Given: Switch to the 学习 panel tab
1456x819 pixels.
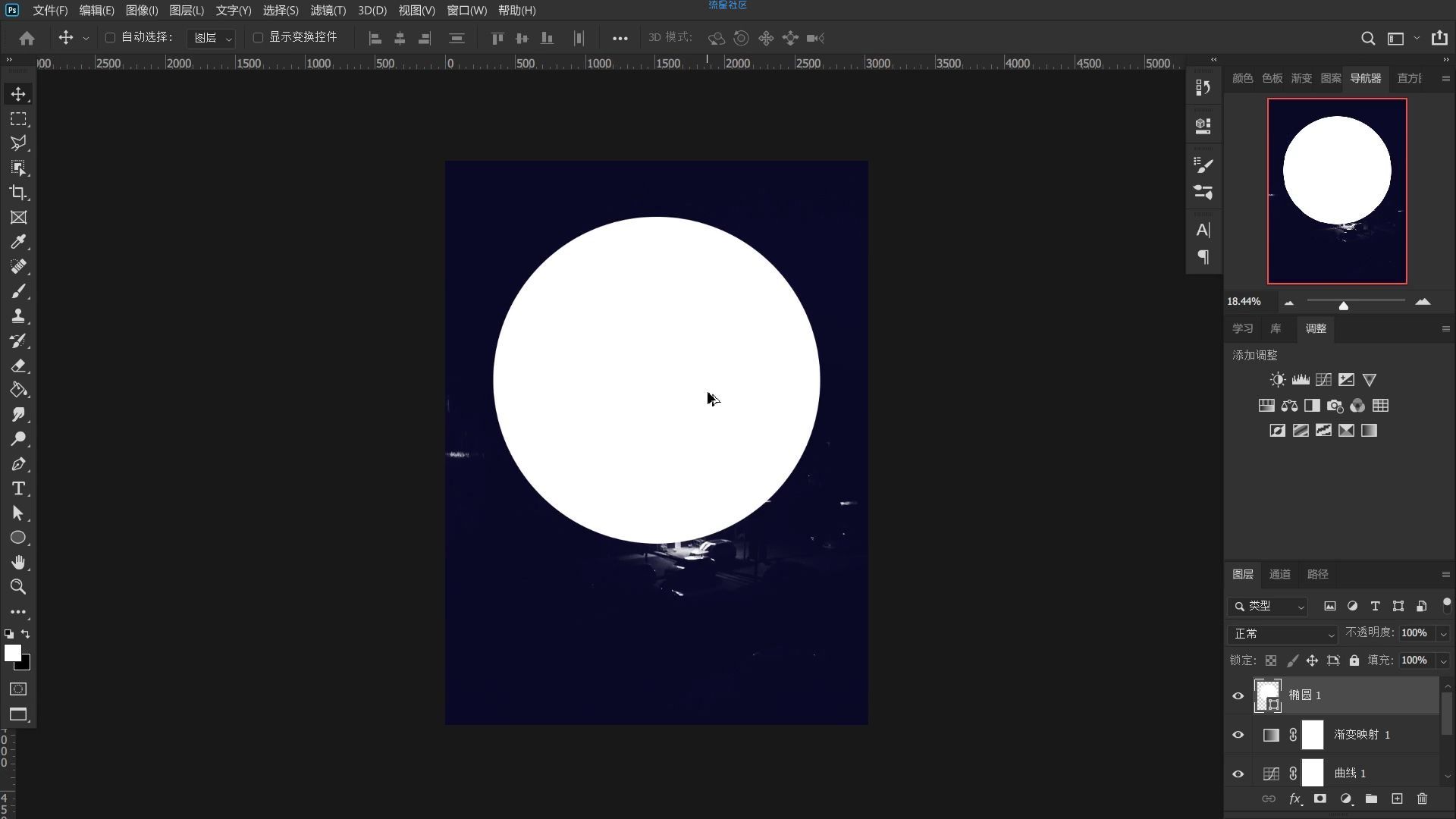Looking at the screenshot, I should tap(1242, 328).
